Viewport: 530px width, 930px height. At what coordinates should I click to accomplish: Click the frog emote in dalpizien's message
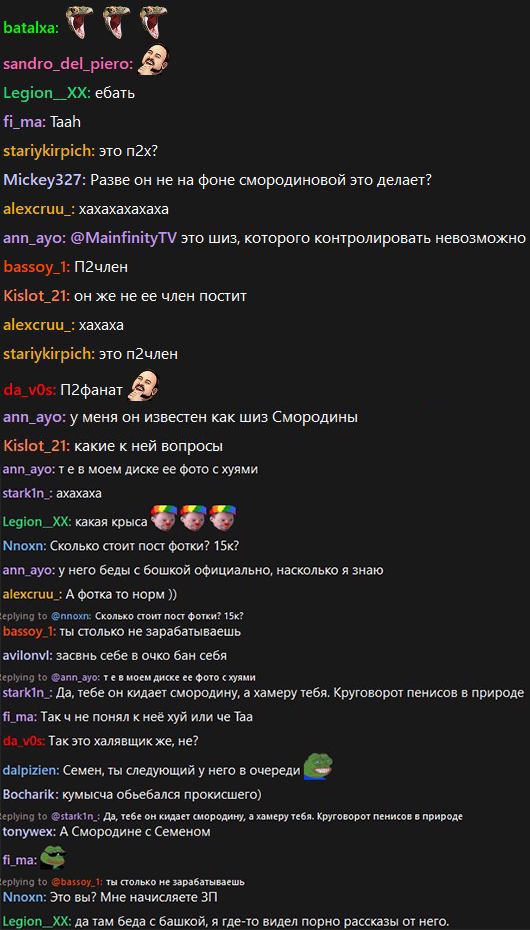(318, 766)
